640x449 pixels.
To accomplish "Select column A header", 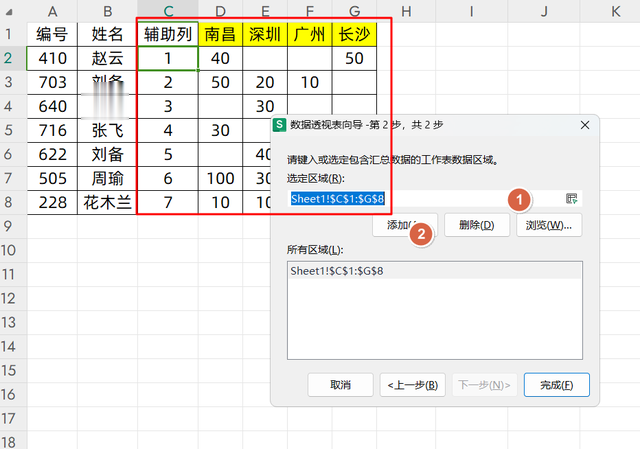I will [52, 11].
